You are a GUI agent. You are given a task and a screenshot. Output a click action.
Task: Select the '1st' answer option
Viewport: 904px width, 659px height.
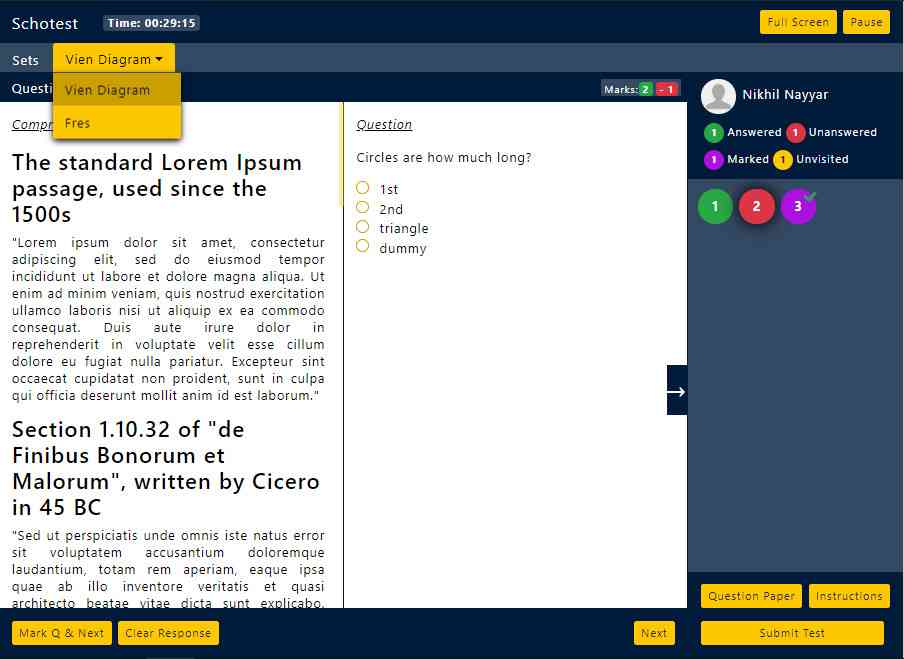click(x=363, y=188)
